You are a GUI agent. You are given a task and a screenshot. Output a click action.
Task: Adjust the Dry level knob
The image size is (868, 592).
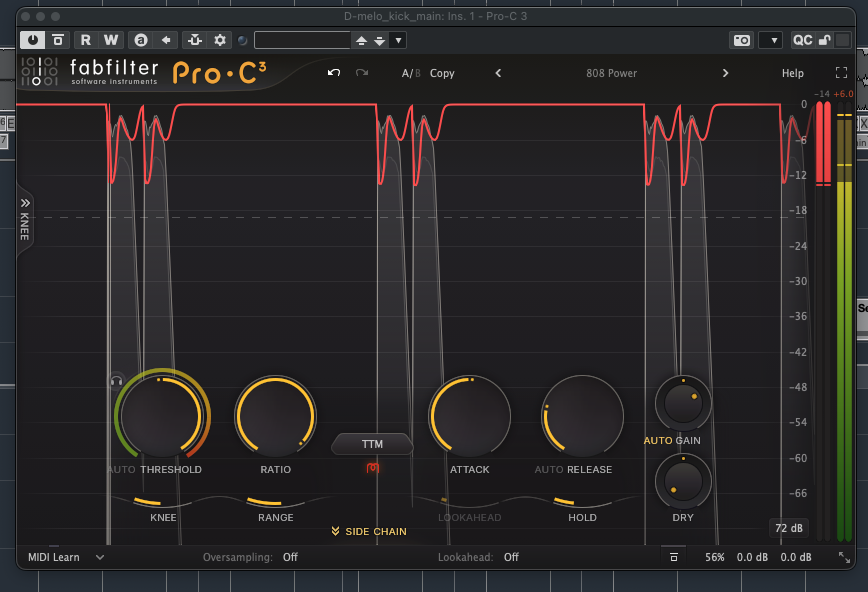tap(683, 481)
